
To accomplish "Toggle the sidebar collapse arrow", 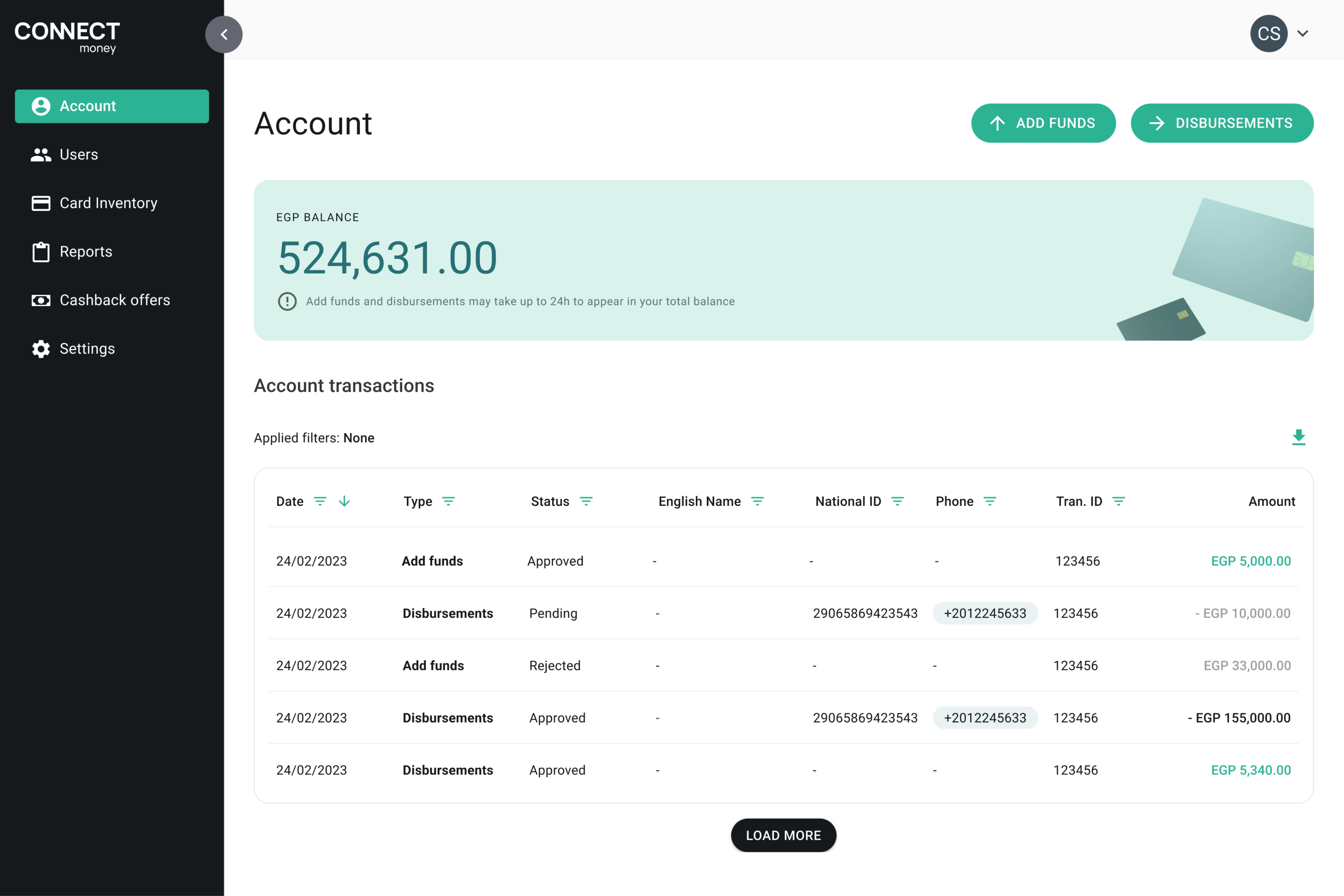I will click(x=224, y=34).
